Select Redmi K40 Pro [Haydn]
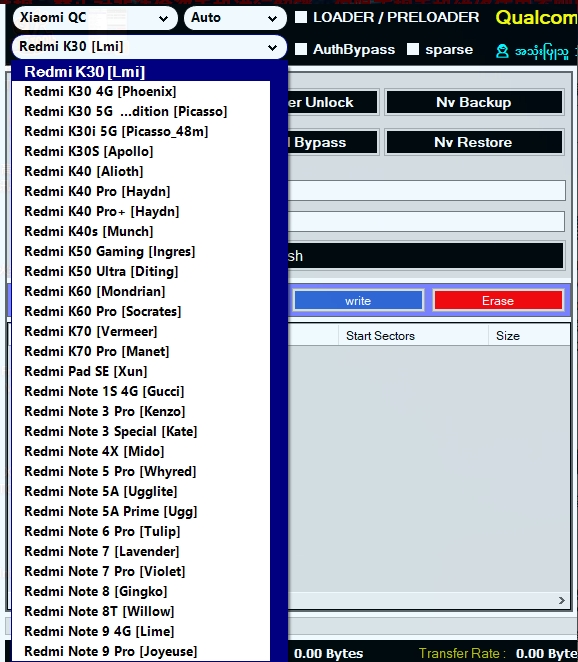The height and width of the screenshot is (662, 578). pos(141,192)
